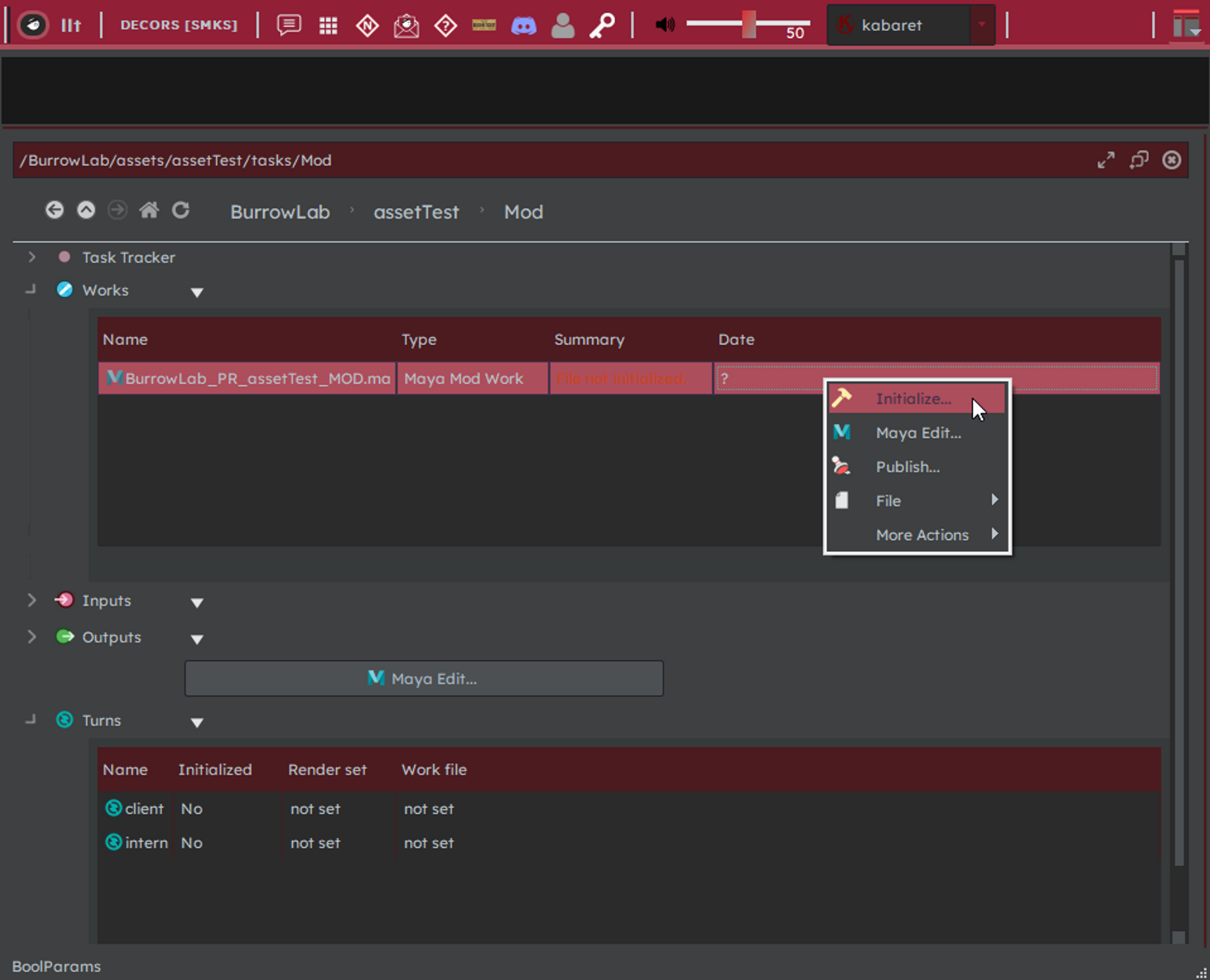Refresh the page with reload icon
Viewport: 1210px width, 980px height.
click(x=181, y=210)
